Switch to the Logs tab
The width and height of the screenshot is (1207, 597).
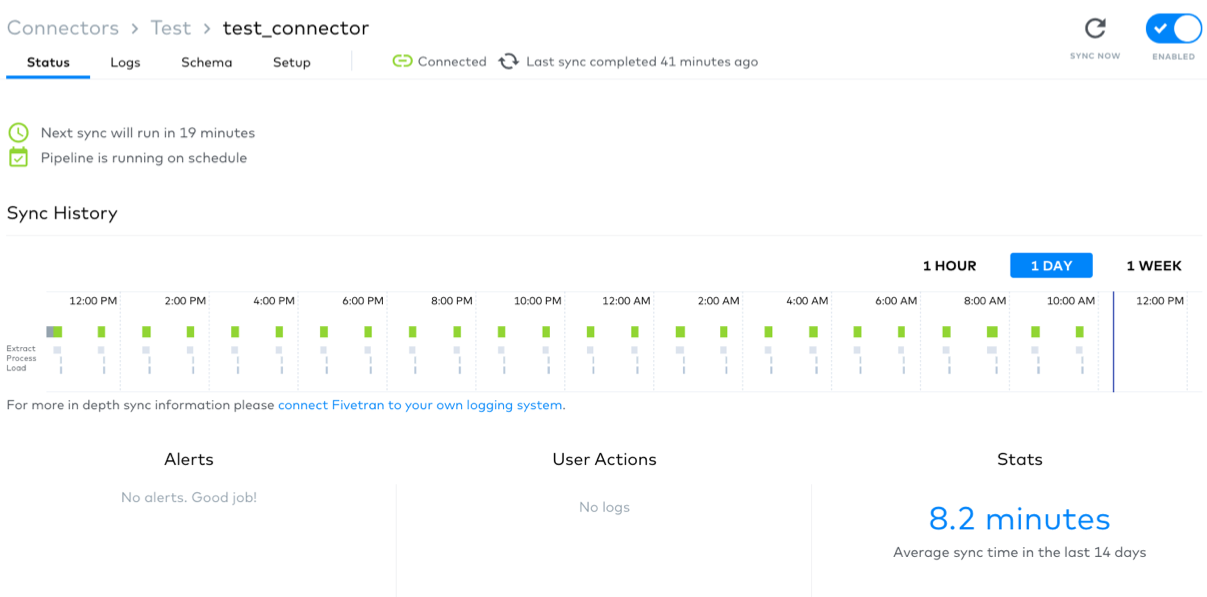point(125,62)
